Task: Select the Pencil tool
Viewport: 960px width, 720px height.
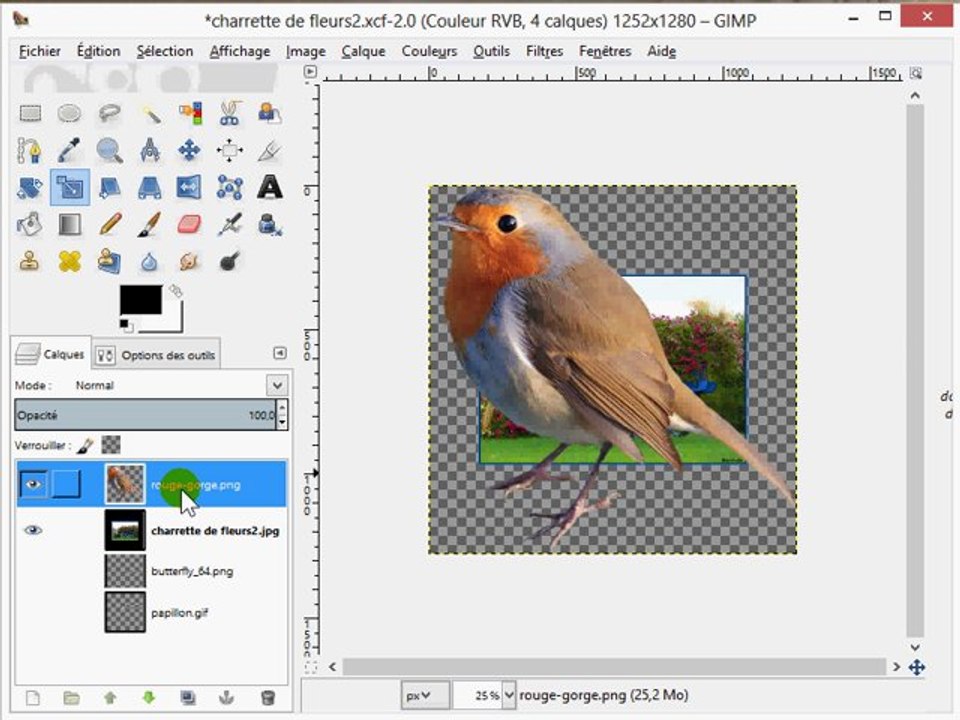Action: pyautogui.click(x=110, y=225)
